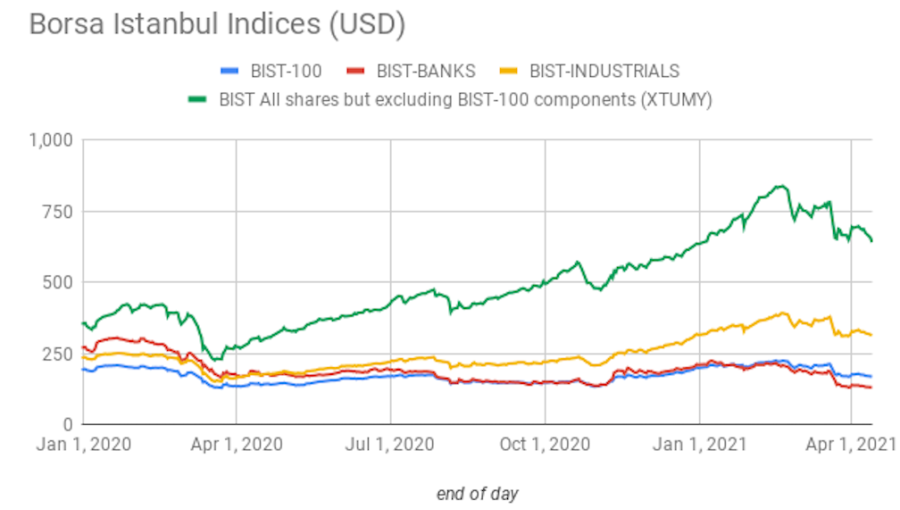900x510 pixels.
Task: Click the blue BIST-100 legend swatch
Action: click(233, 71)
